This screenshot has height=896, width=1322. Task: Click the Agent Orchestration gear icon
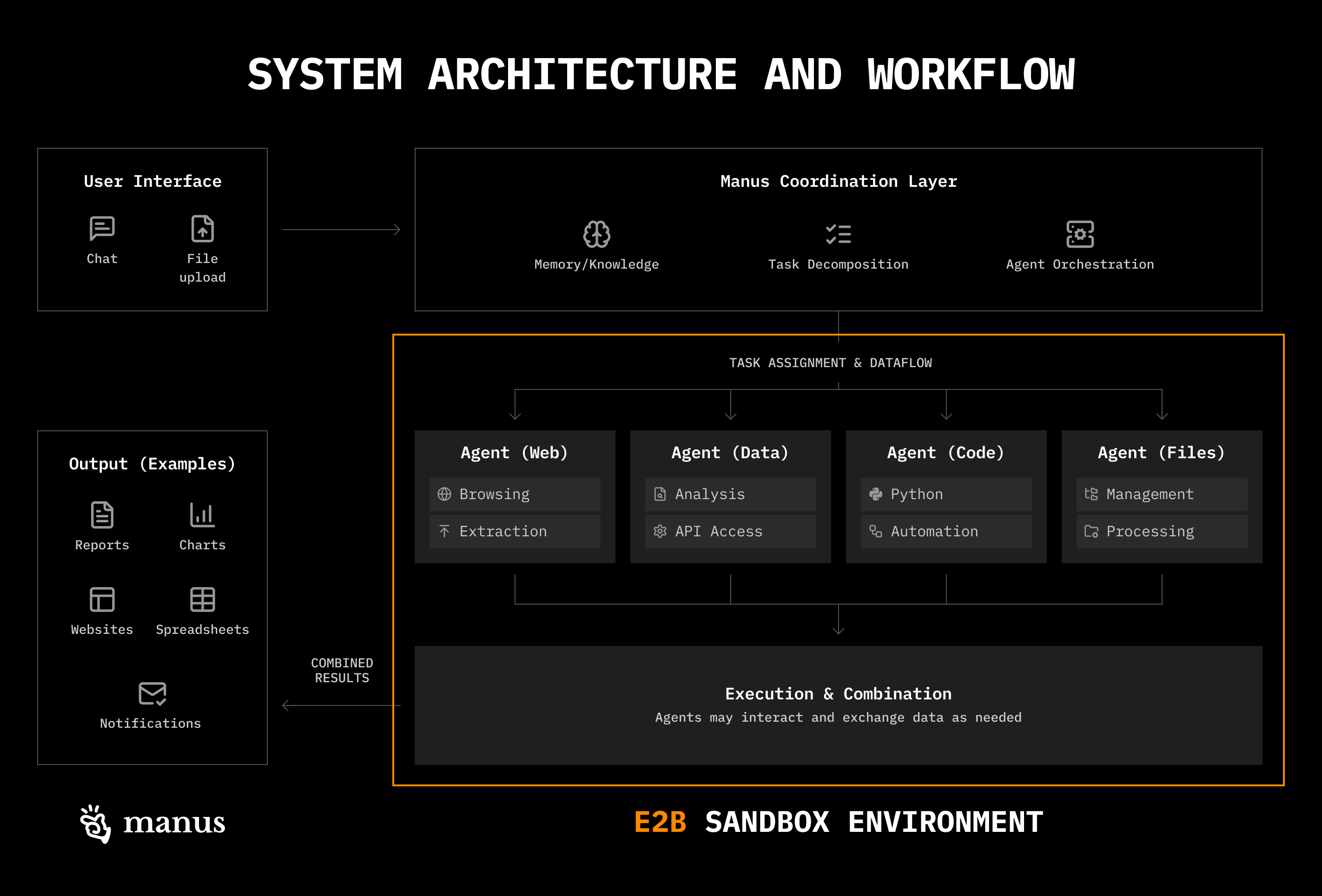tap(1080, 234)
